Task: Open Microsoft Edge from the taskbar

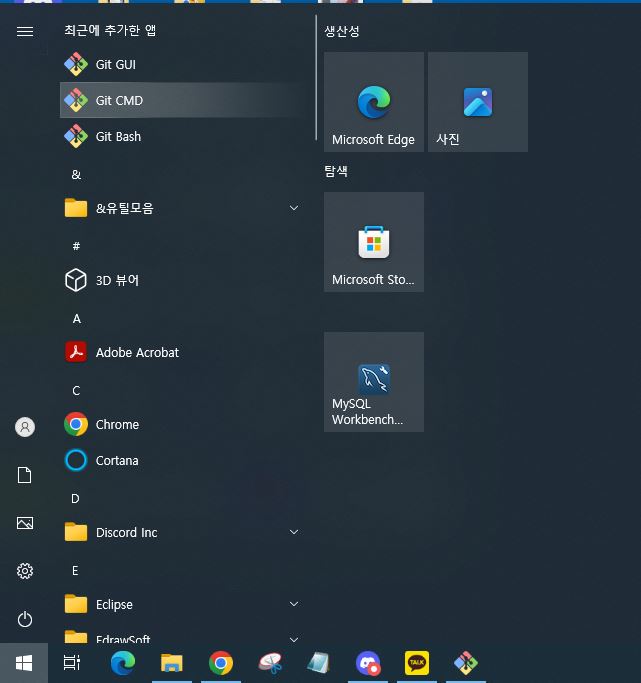Action: [x=123, y=663]
